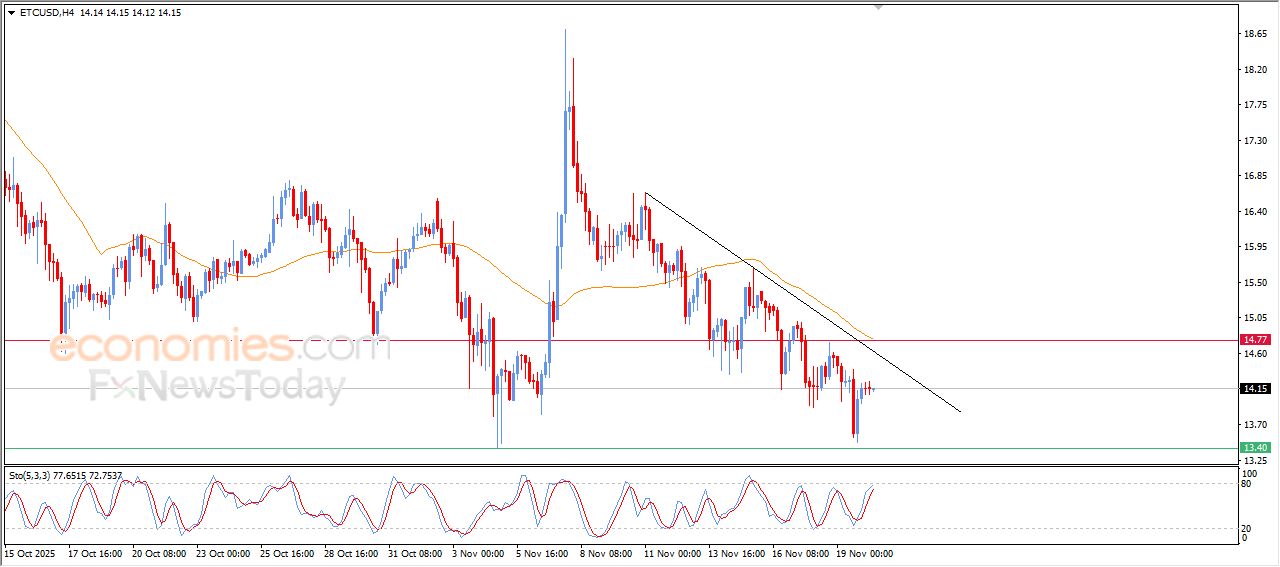Click the 15 Oct 2025 date label
This screenshot has width=1280, height=567.
[x=28, y=553]
